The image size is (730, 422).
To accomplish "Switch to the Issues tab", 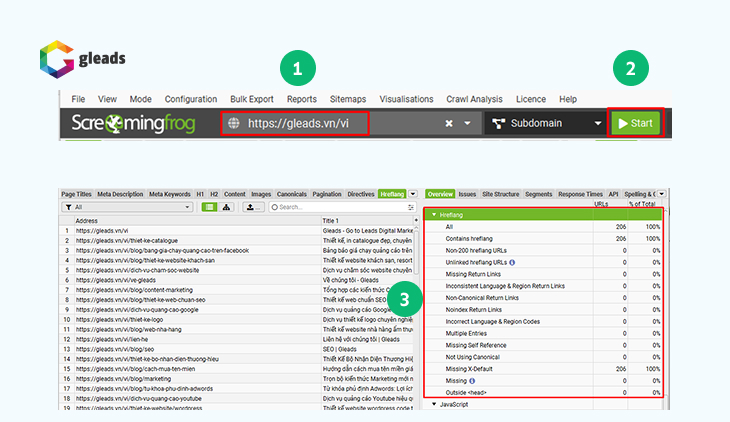I will point(467,194).
